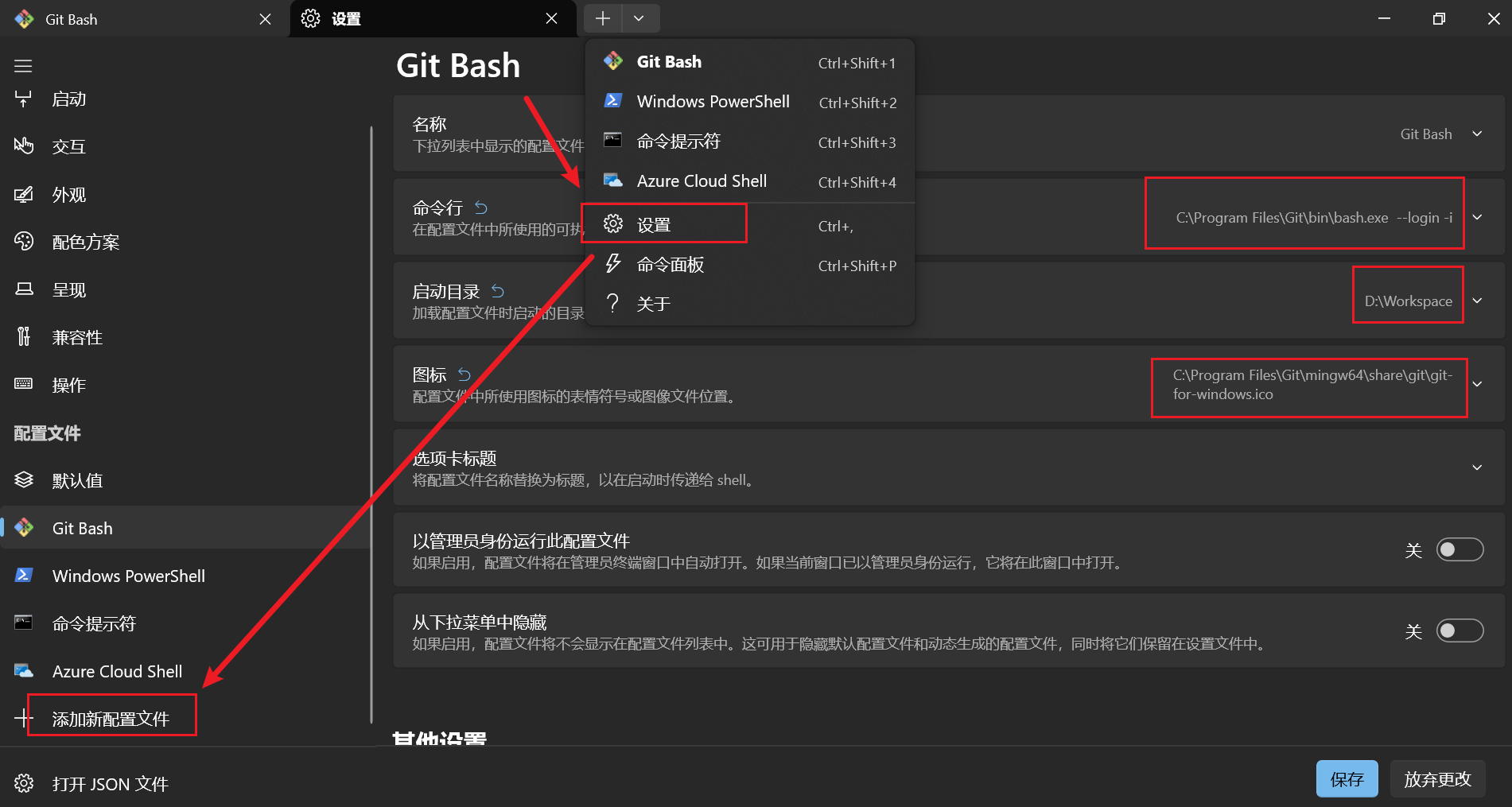
Task: Click the 命令提示符 sidebar icon
Action: coord(24,623)
